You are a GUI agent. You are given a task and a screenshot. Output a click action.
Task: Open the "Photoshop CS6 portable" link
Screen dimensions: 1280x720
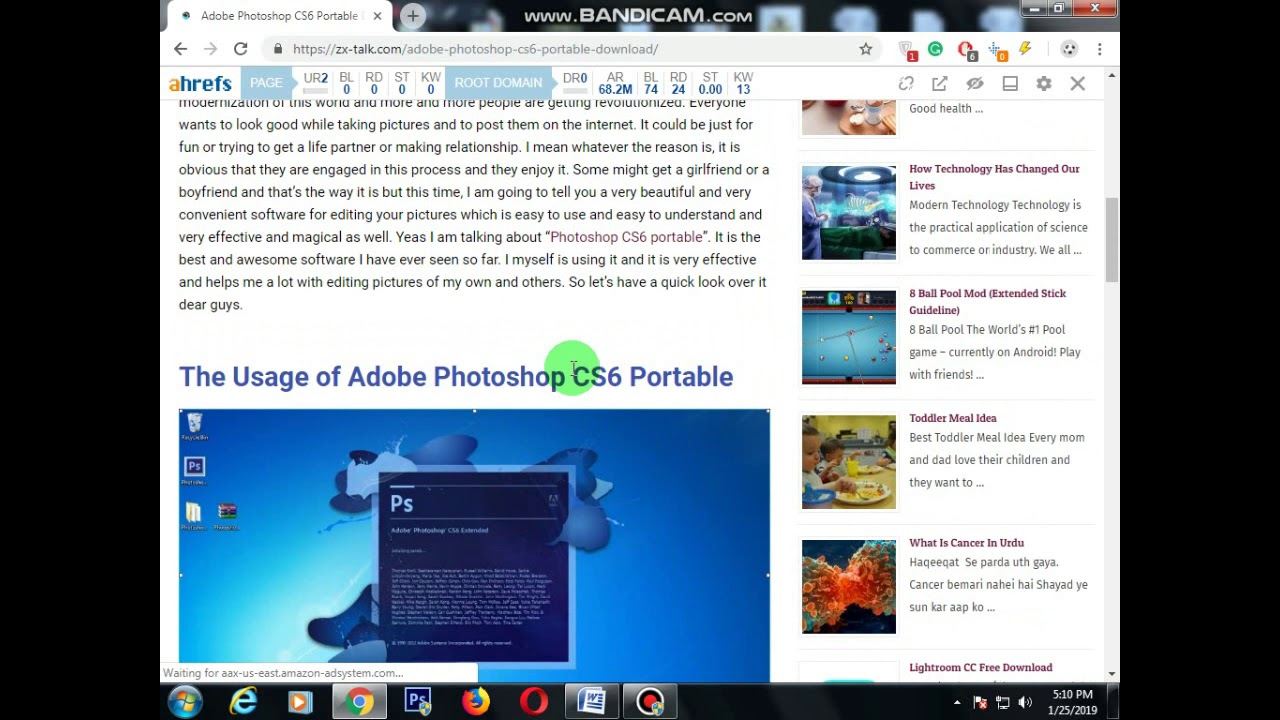coord(626,237)
